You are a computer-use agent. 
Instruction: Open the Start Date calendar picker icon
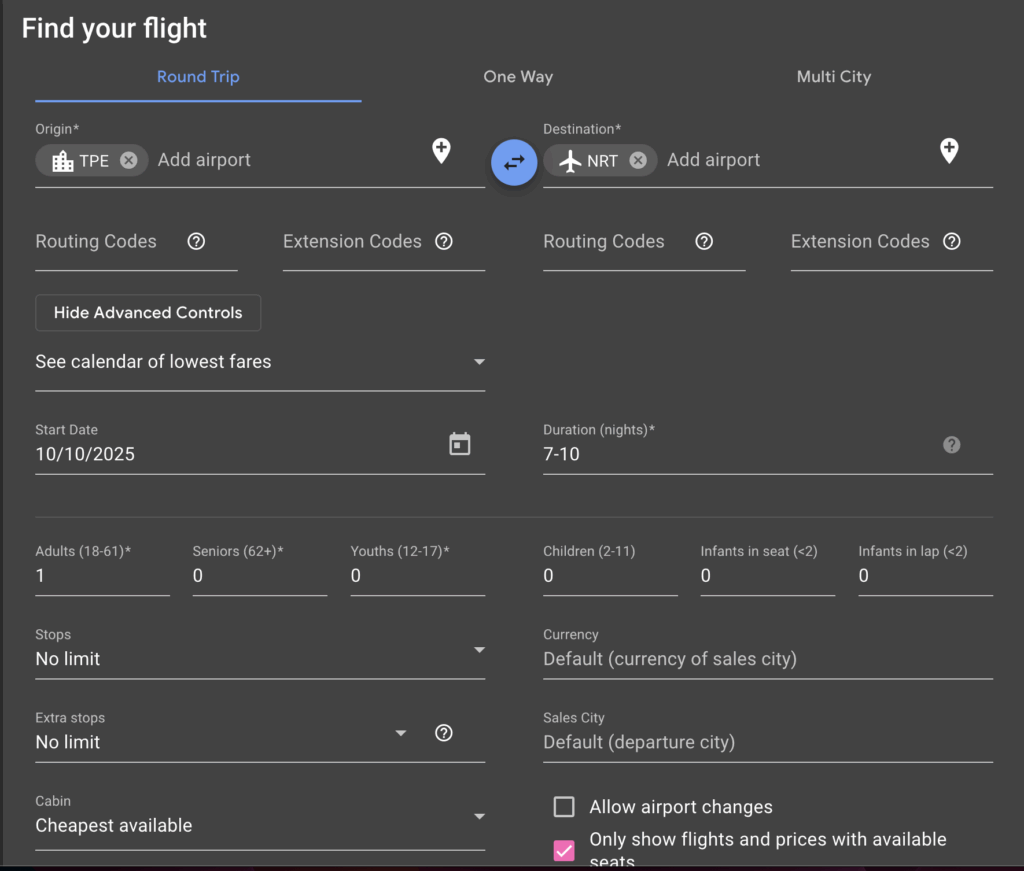[x=460, y=444]
